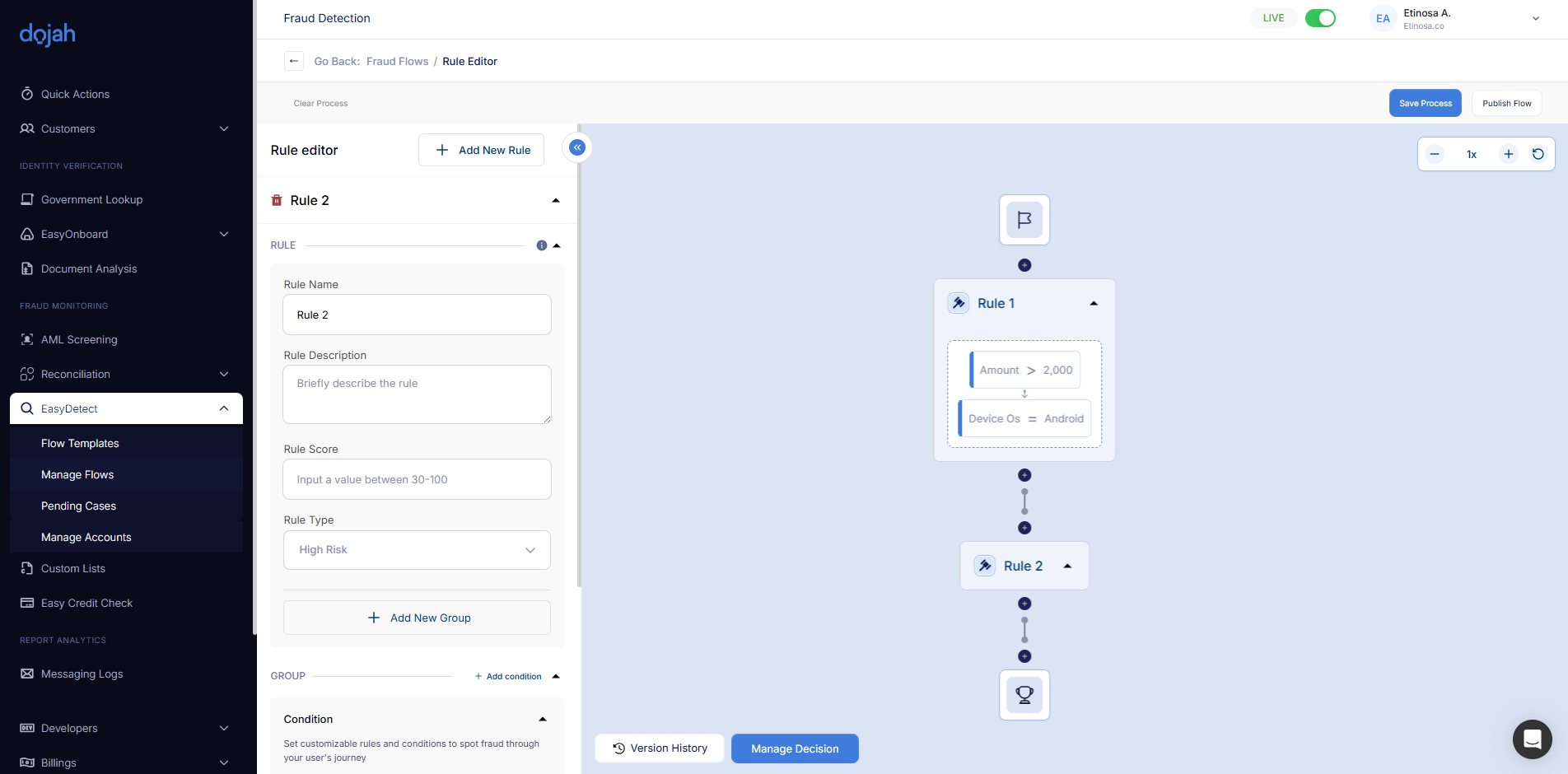Click the start flag node on canvas
Screen dimensions: 1568x774
[x=1024, y=220]
